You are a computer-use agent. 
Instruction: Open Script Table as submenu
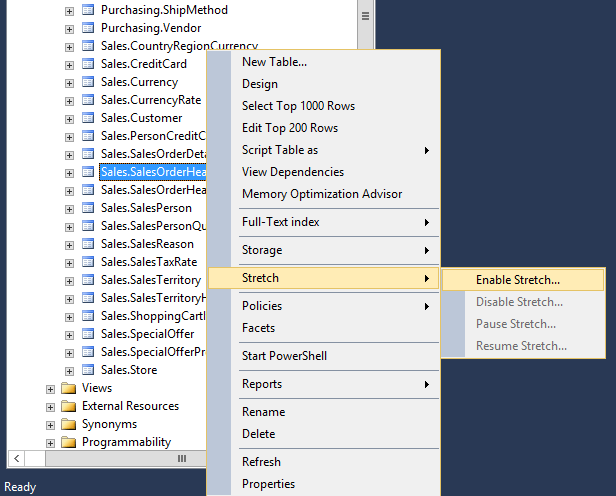(x=280, y=150)
